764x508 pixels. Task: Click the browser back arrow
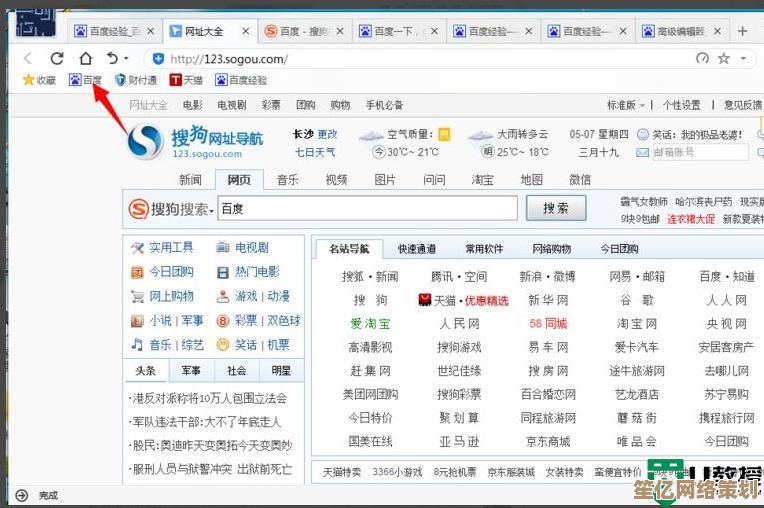(x=28, y=59)
